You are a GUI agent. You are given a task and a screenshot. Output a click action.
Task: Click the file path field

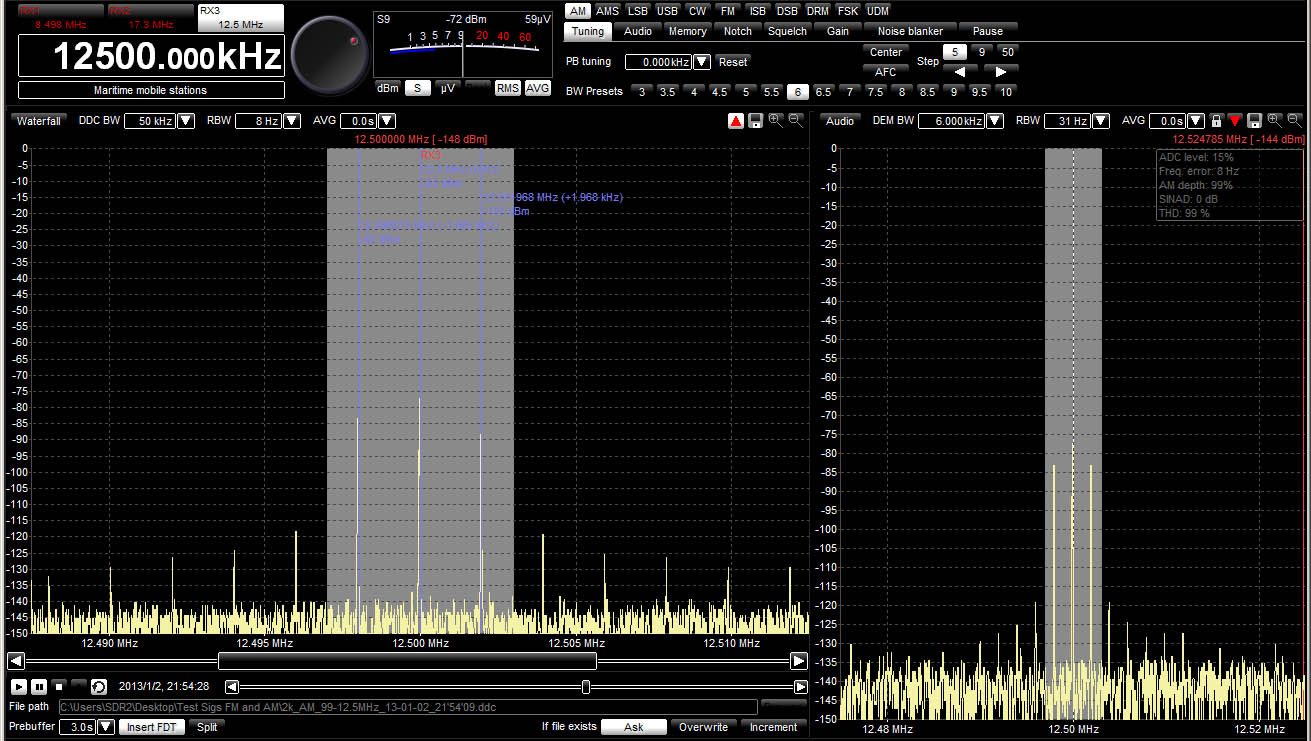(x=408, y=707)
